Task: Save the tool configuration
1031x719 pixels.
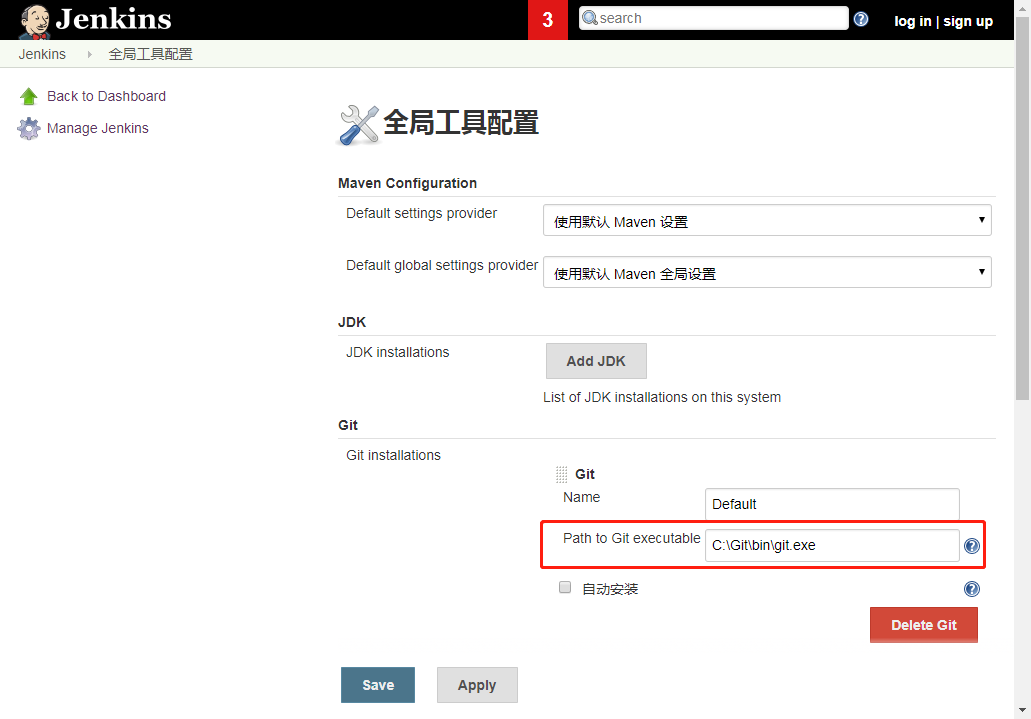Action: 378,685
